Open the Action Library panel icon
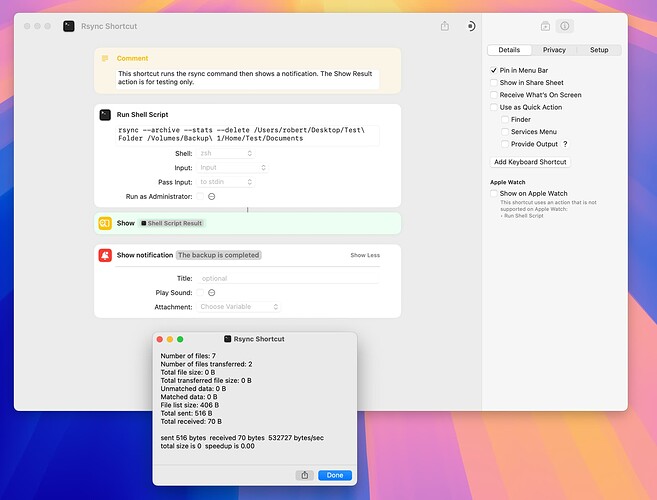This screenshot has height=500, width=657. (545, 26)
